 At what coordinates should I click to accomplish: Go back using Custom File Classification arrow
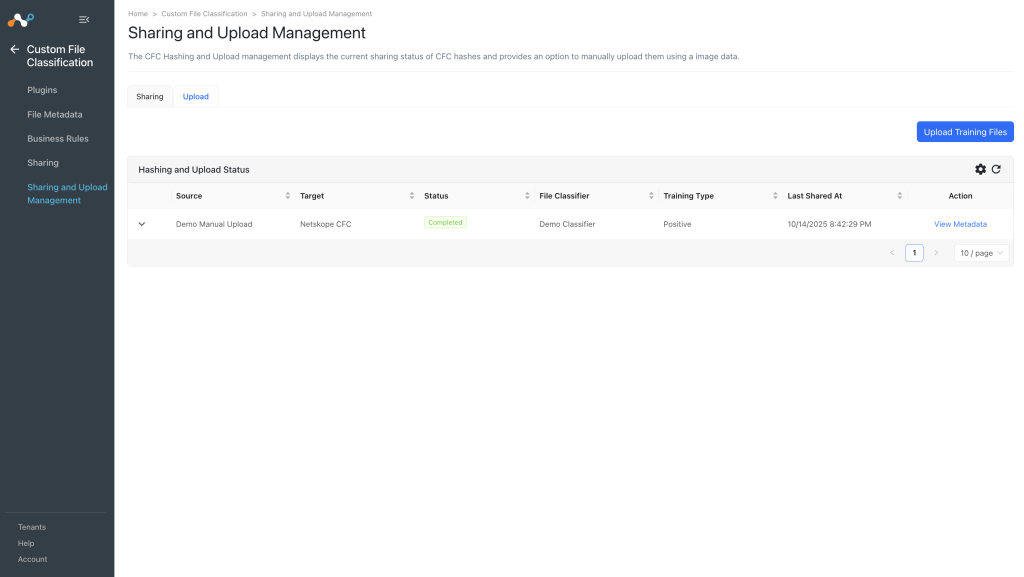[x=14, y=49]
